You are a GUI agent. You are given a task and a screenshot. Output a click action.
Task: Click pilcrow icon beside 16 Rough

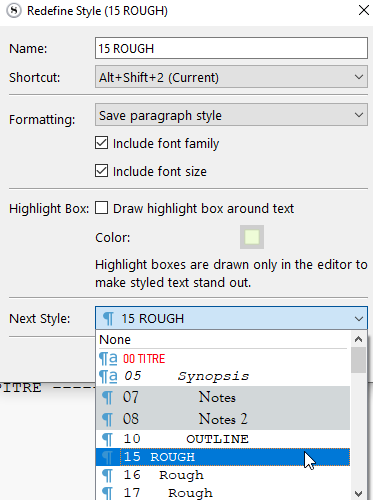[x=107, y=476]
